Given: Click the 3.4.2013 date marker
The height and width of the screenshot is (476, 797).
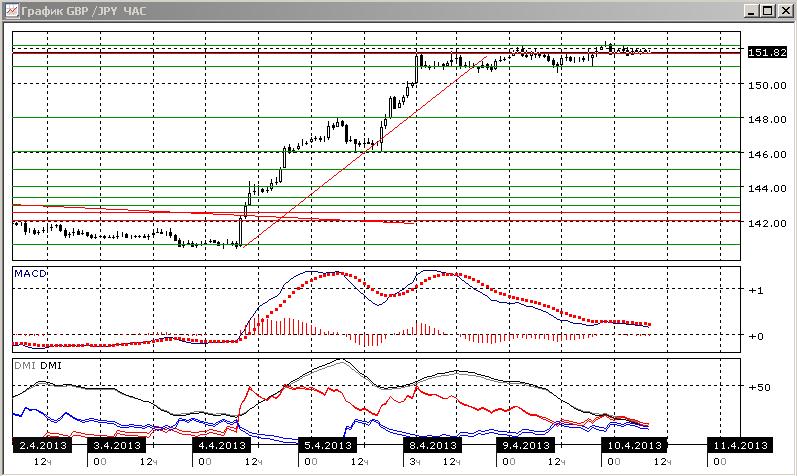Looking at the screenshot, I should (x=117, y=445).
